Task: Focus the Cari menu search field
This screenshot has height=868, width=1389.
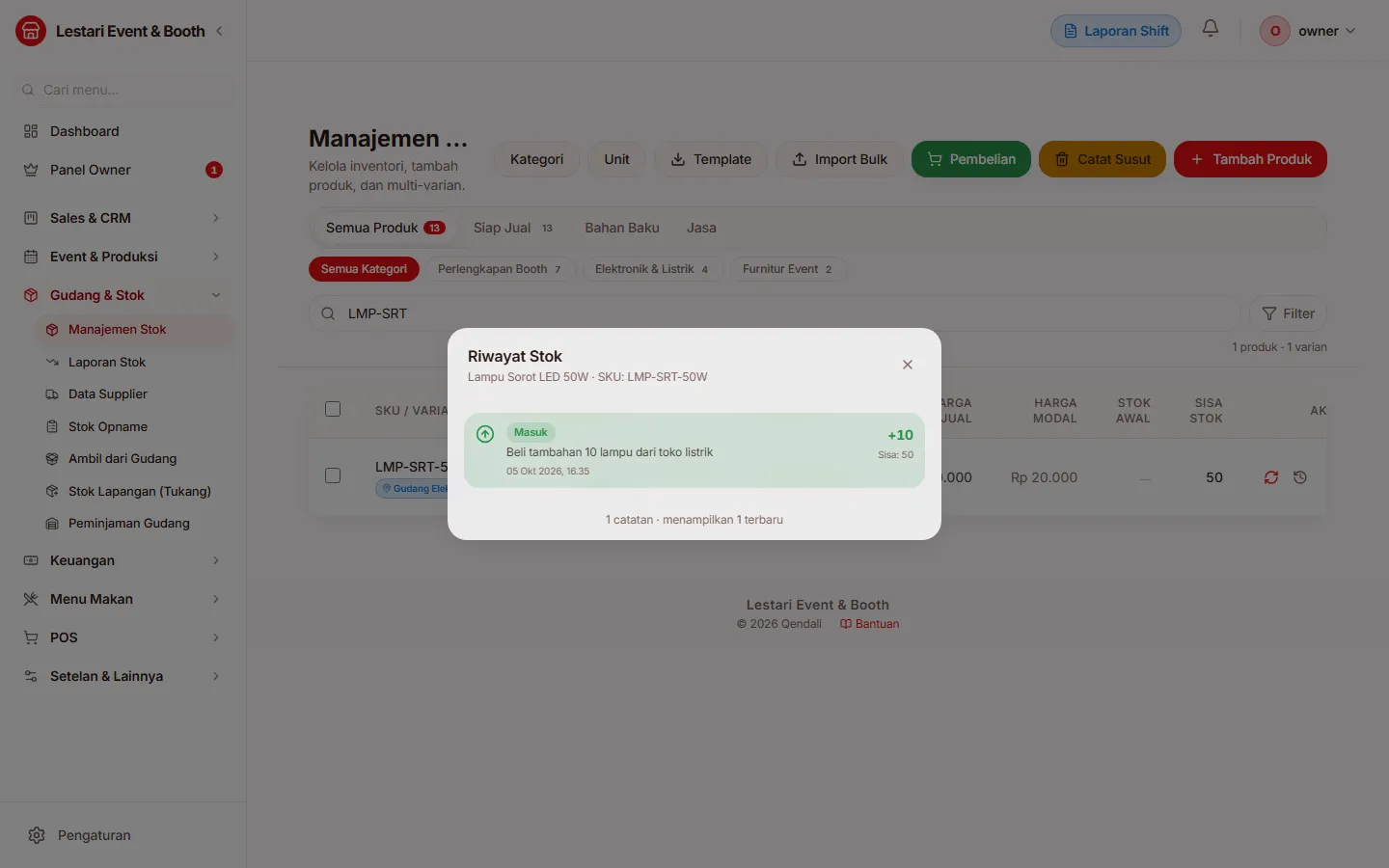Action: [x=125, y=90]
